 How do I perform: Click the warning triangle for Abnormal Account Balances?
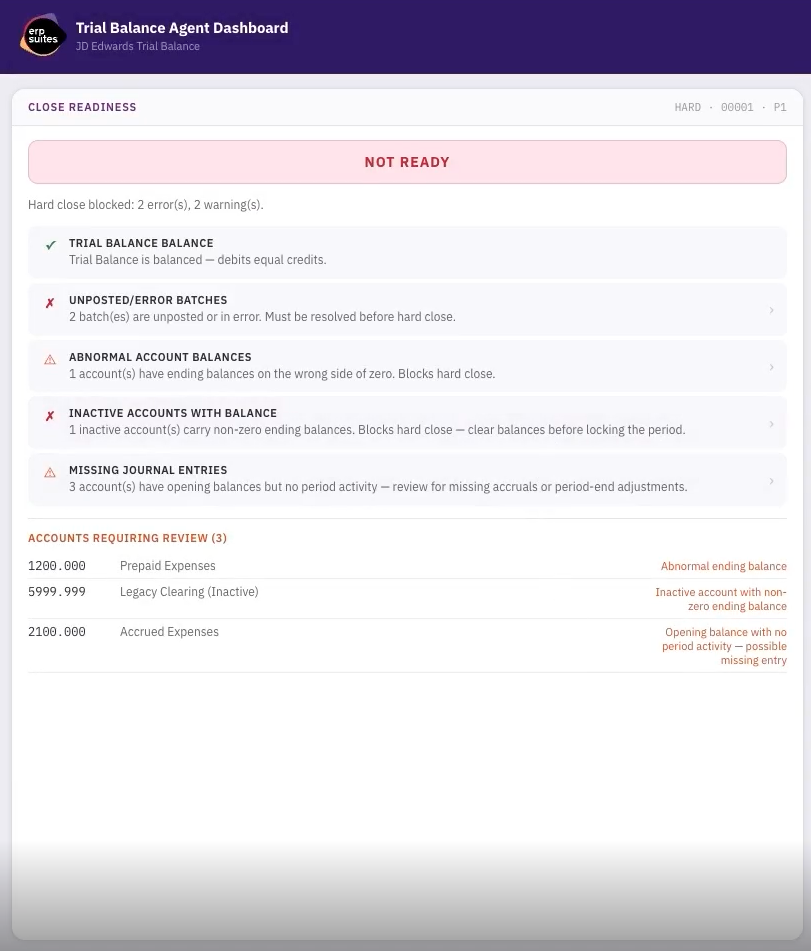pos(50,360)
